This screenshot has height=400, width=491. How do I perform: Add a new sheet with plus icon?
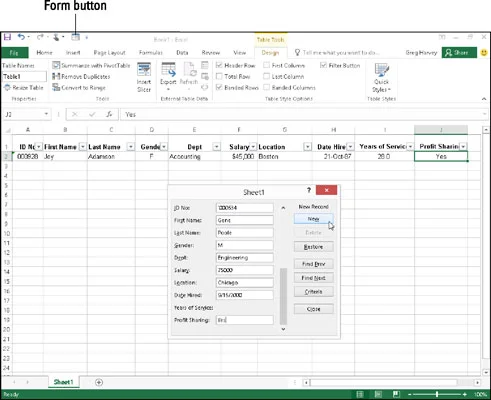99,382
